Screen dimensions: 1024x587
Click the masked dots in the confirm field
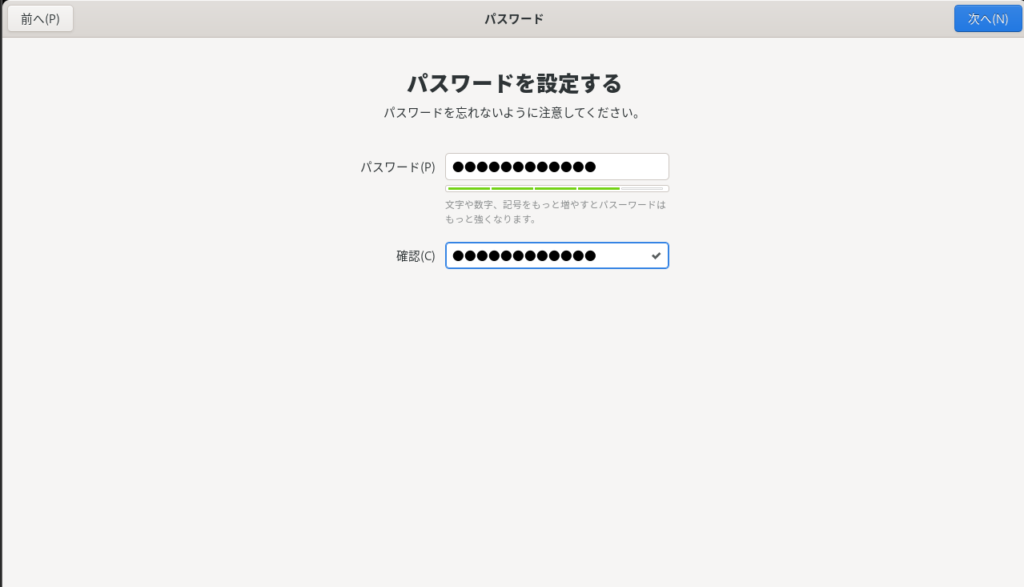523,256
